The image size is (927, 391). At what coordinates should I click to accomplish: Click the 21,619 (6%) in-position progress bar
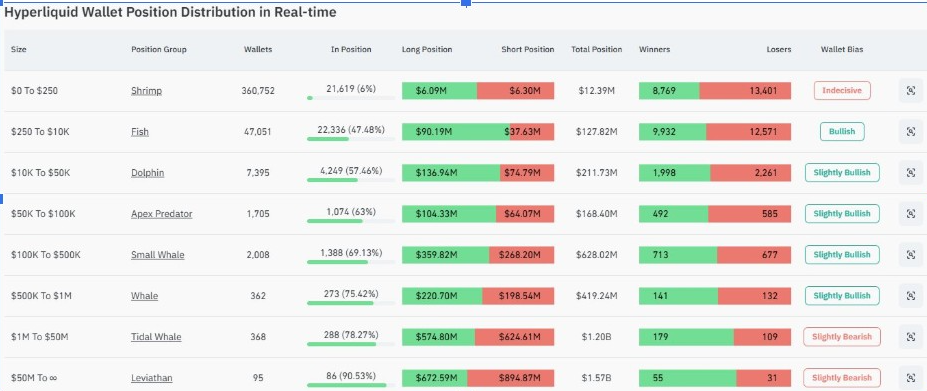[x=351, y=98]
